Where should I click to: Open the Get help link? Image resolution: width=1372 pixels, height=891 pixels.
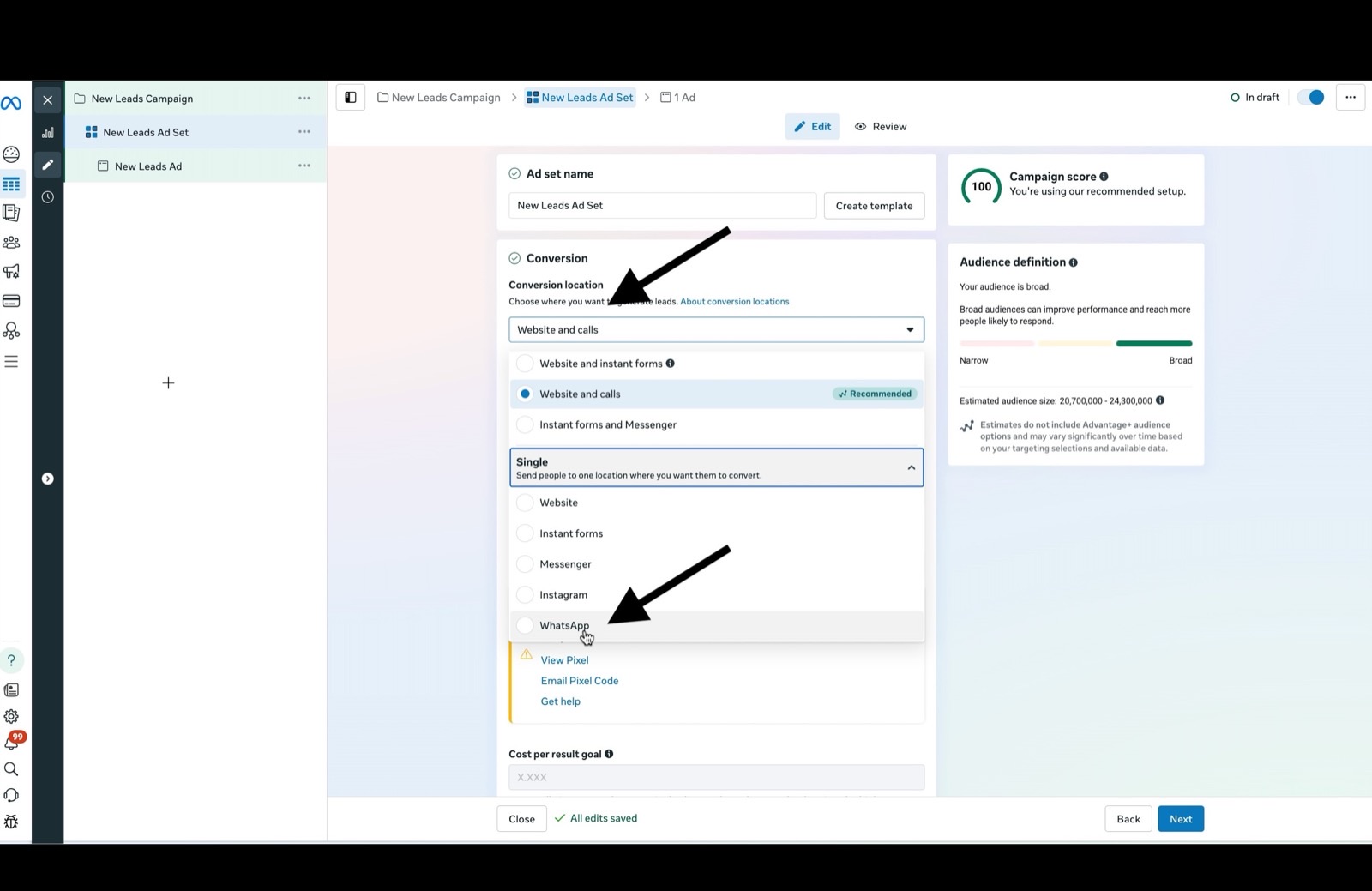(561, 701)
